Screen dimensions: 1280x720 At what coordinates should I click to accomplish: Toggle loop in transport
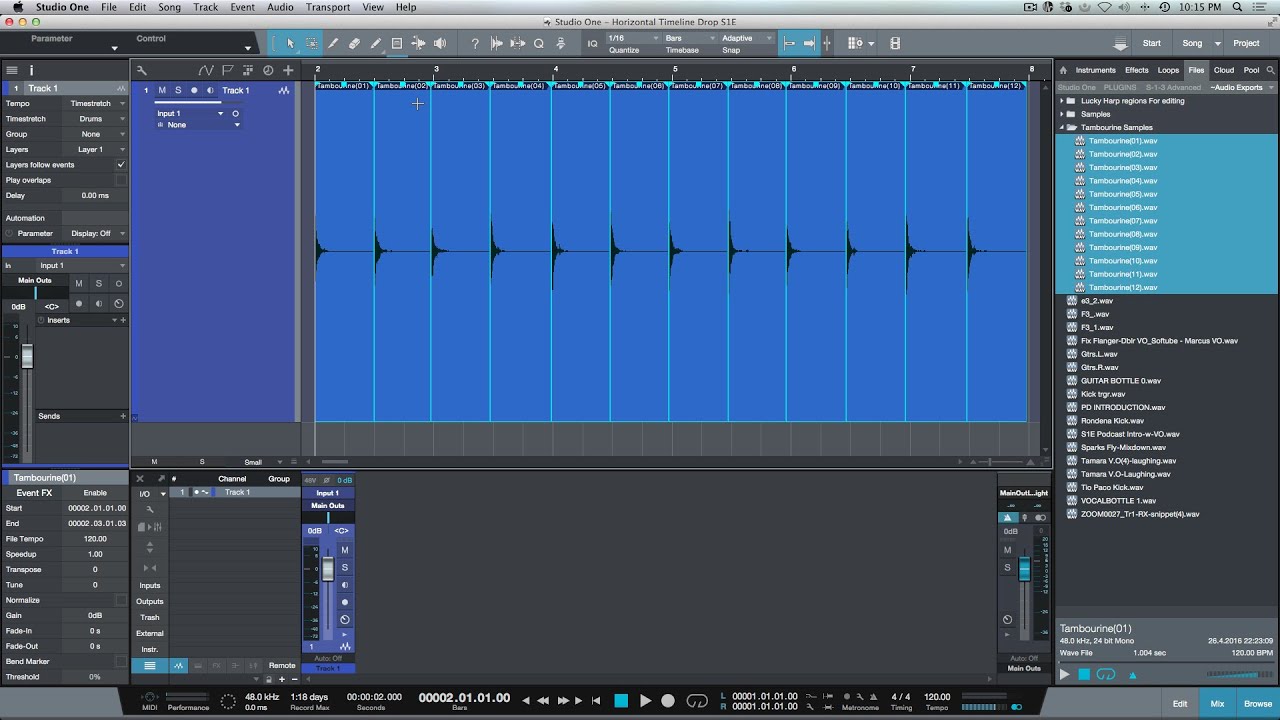697,701
